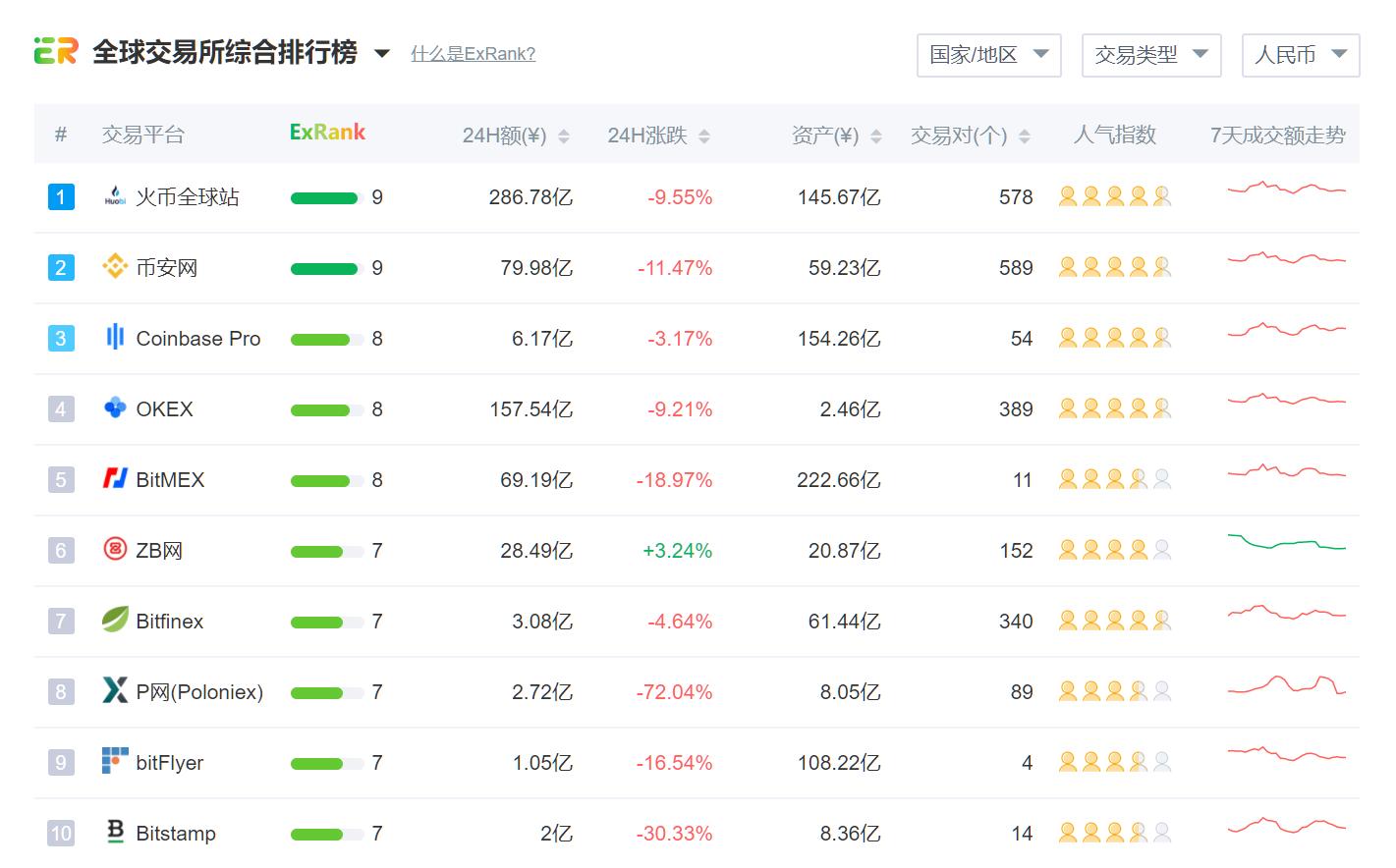Click rank badge number 10
This screenshot has height=868, width=1396.
pos(61,834)
